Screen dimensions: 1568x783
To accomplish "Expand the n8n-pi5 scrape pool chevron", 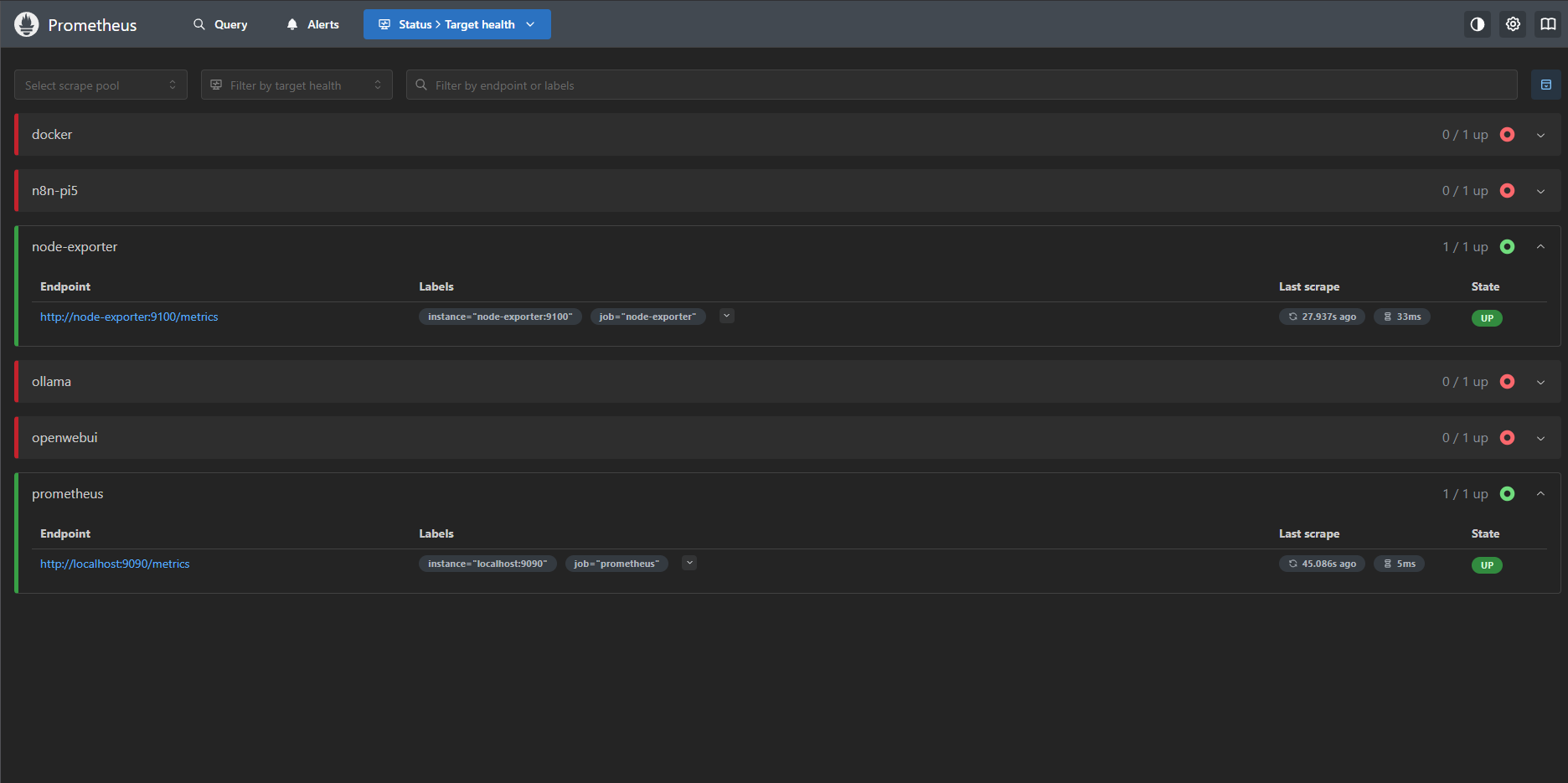I will [x=1540, y=191].
